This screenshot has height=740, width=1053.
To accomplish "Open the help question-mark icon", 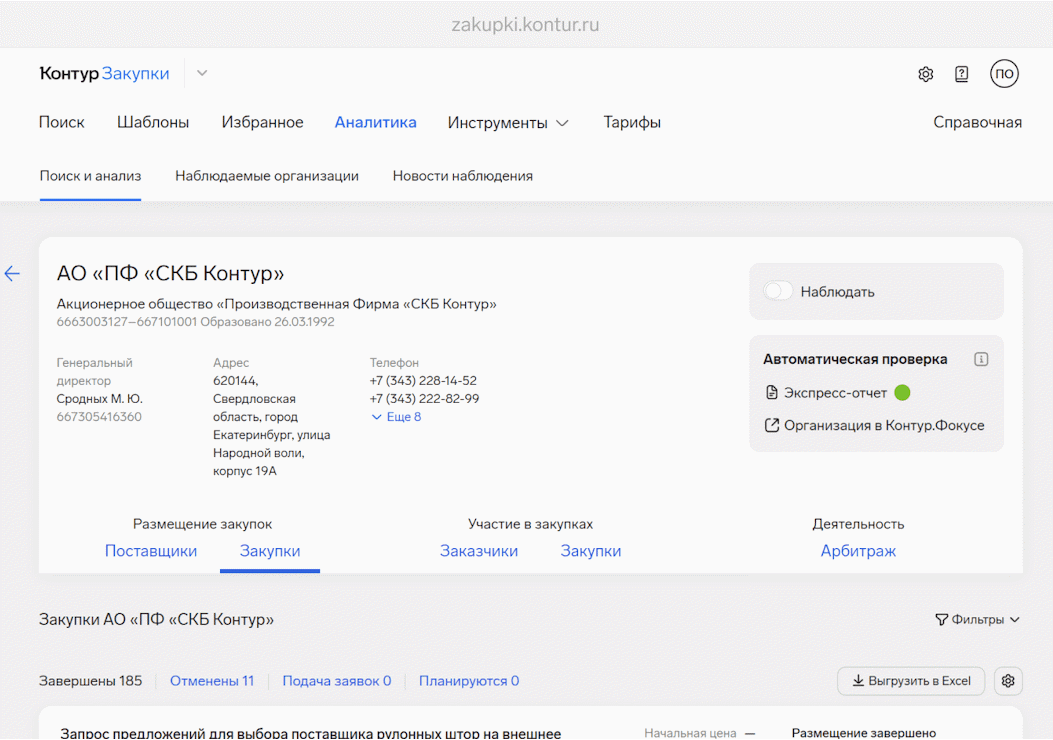I will pyautogui.click(x=962, y=74).
